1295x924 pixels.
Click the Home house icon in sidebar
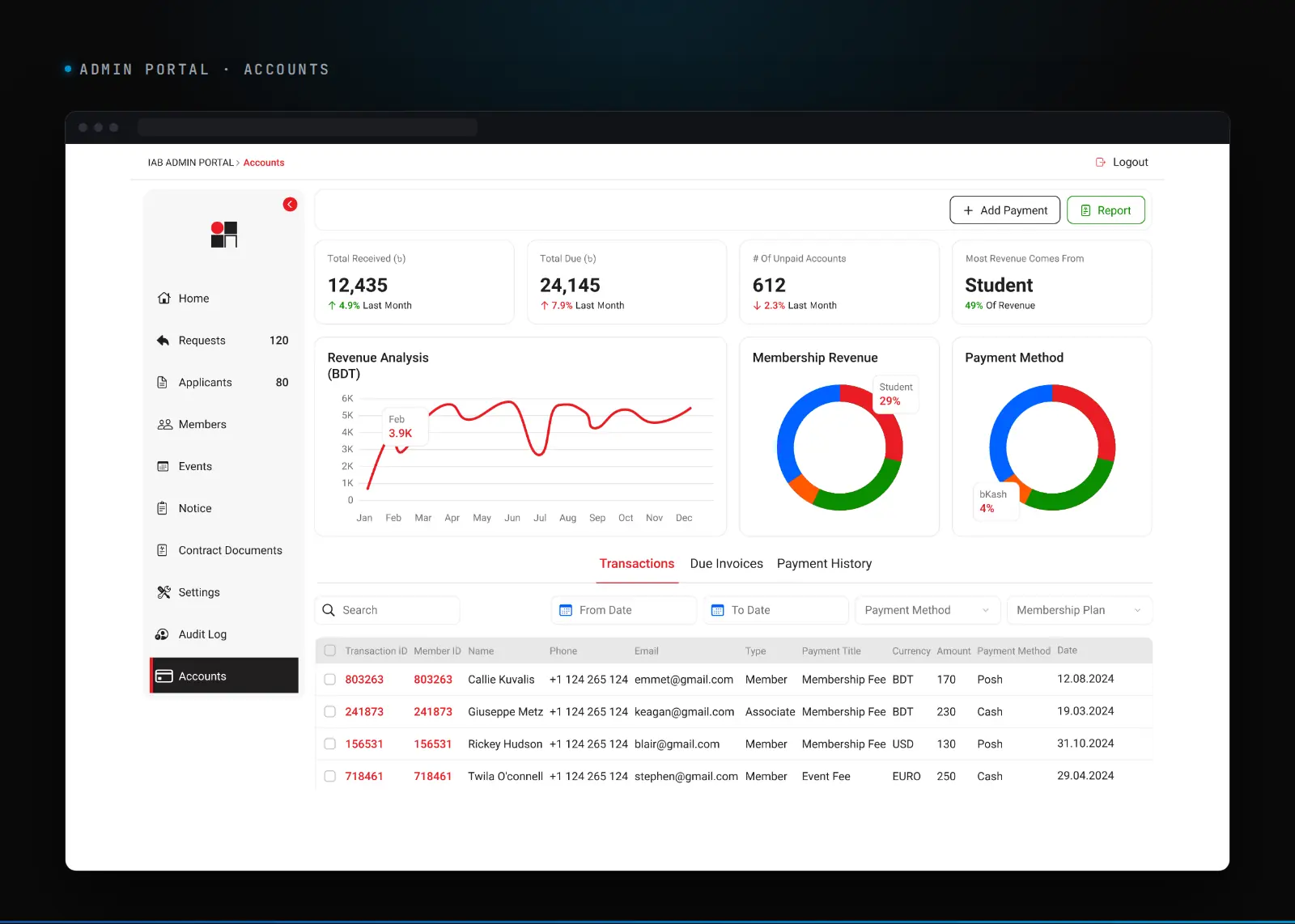tap(163, 299)
